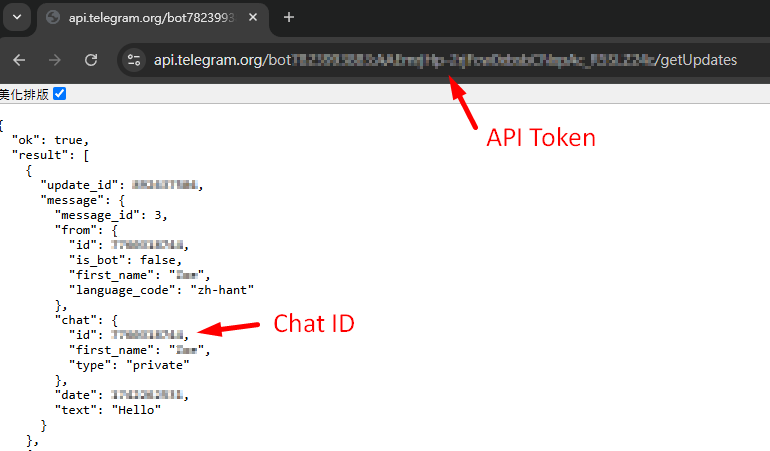This screenshot has height=451, width=770.
Task: Focus the address bar URL field
Action: coord(444,60)
